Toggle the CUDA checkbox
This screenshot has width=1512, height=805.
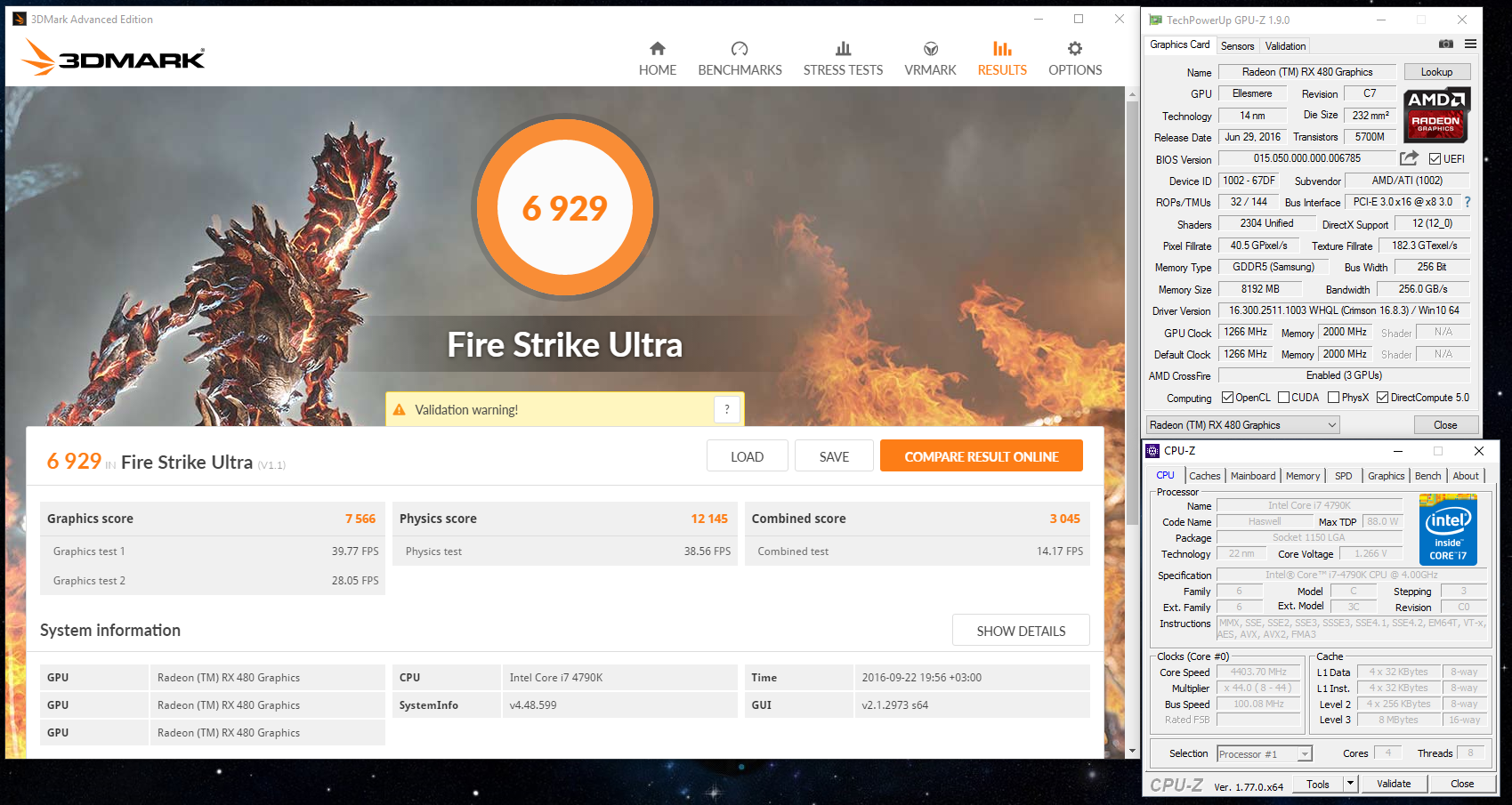(1284, 398)
